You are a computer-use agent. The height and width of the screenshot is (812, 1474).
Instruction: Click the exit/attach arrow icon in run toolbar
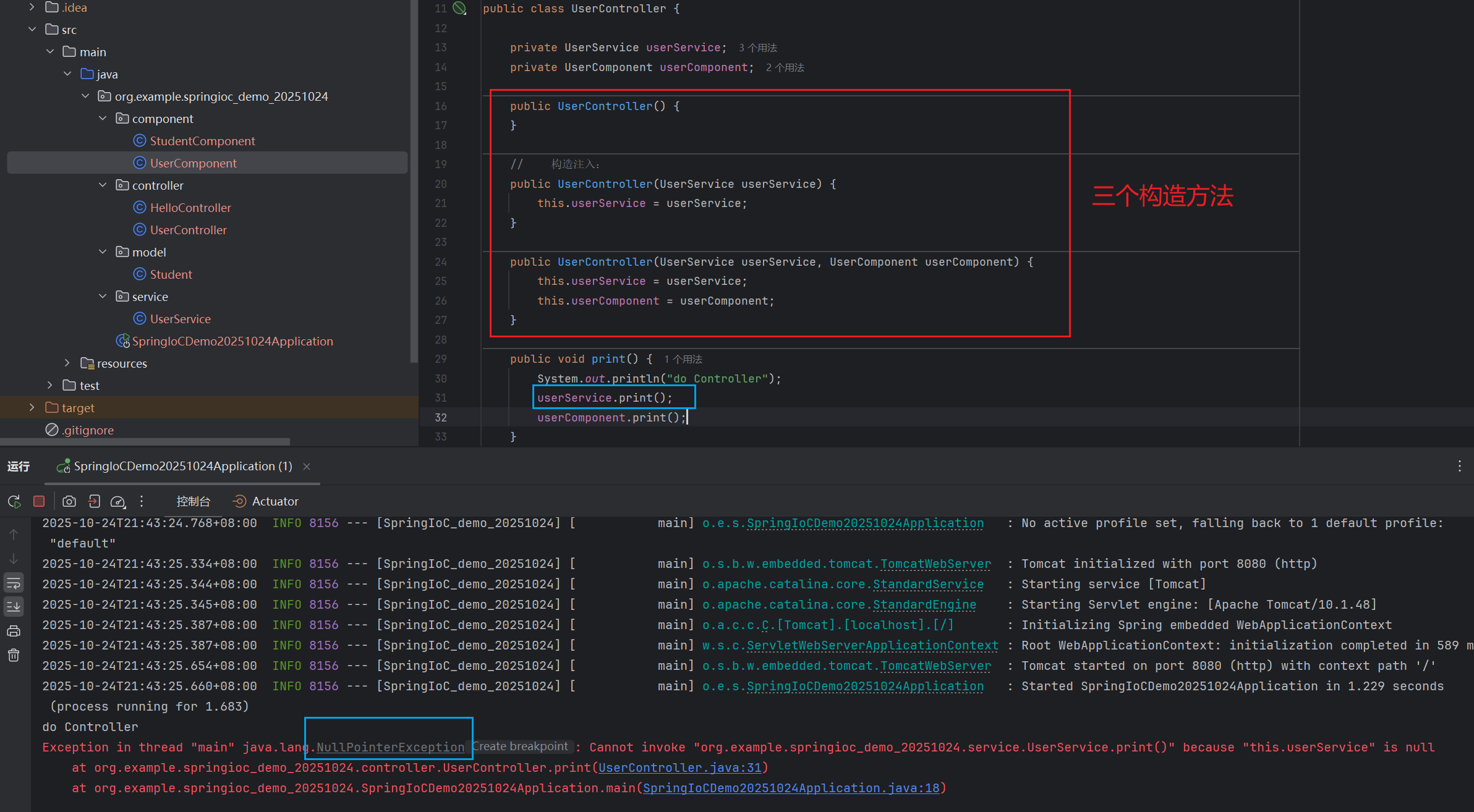pos(94,501)
